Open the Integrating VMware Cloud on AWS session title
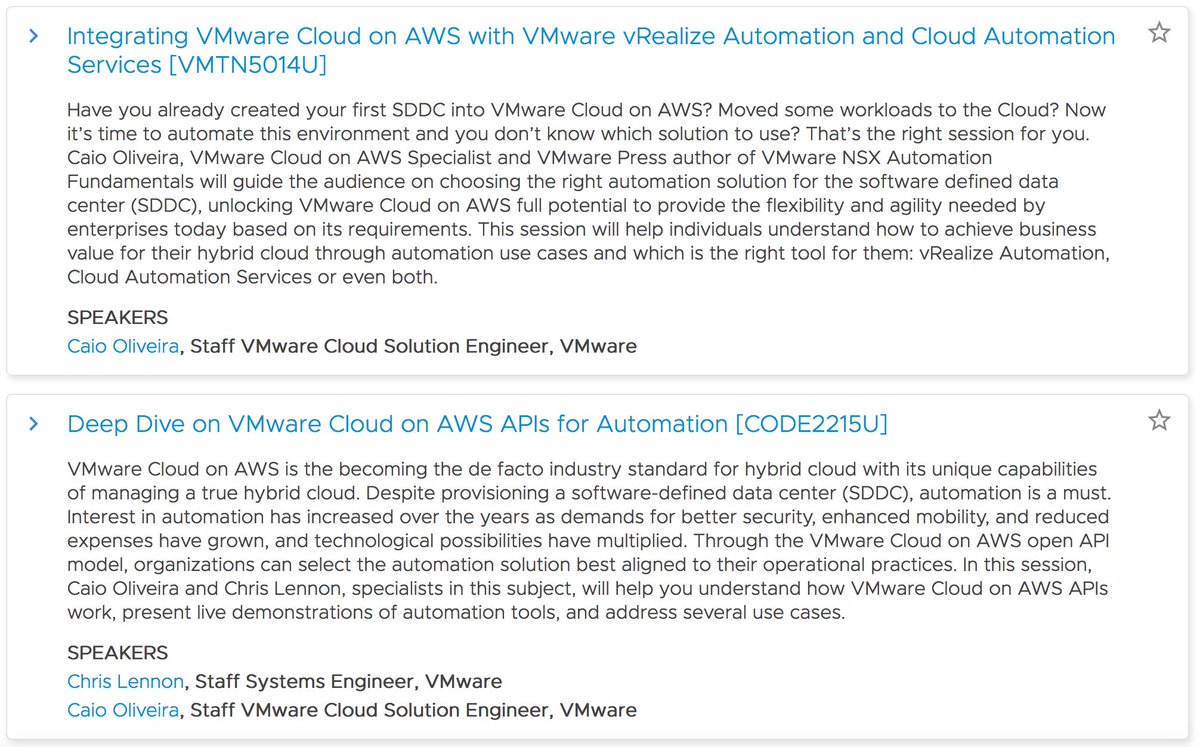The image size is (1200, 747). pyautogui.click(x=591, y=50)
